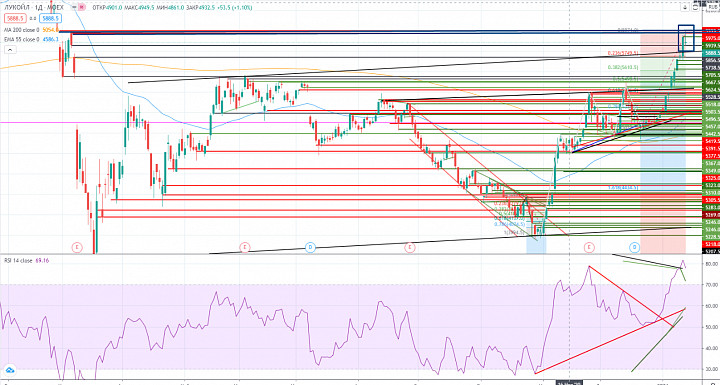The width and height of the screenshot is (720, 385).
Task: Click the teal current price label 5888.5
Action: 711,53
